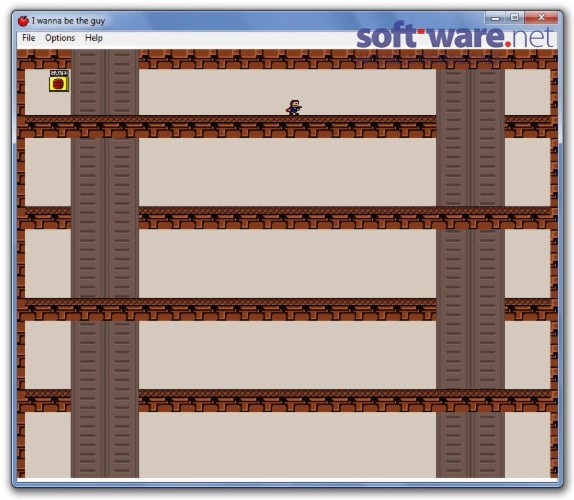Open the File menu

pos(29,38)
